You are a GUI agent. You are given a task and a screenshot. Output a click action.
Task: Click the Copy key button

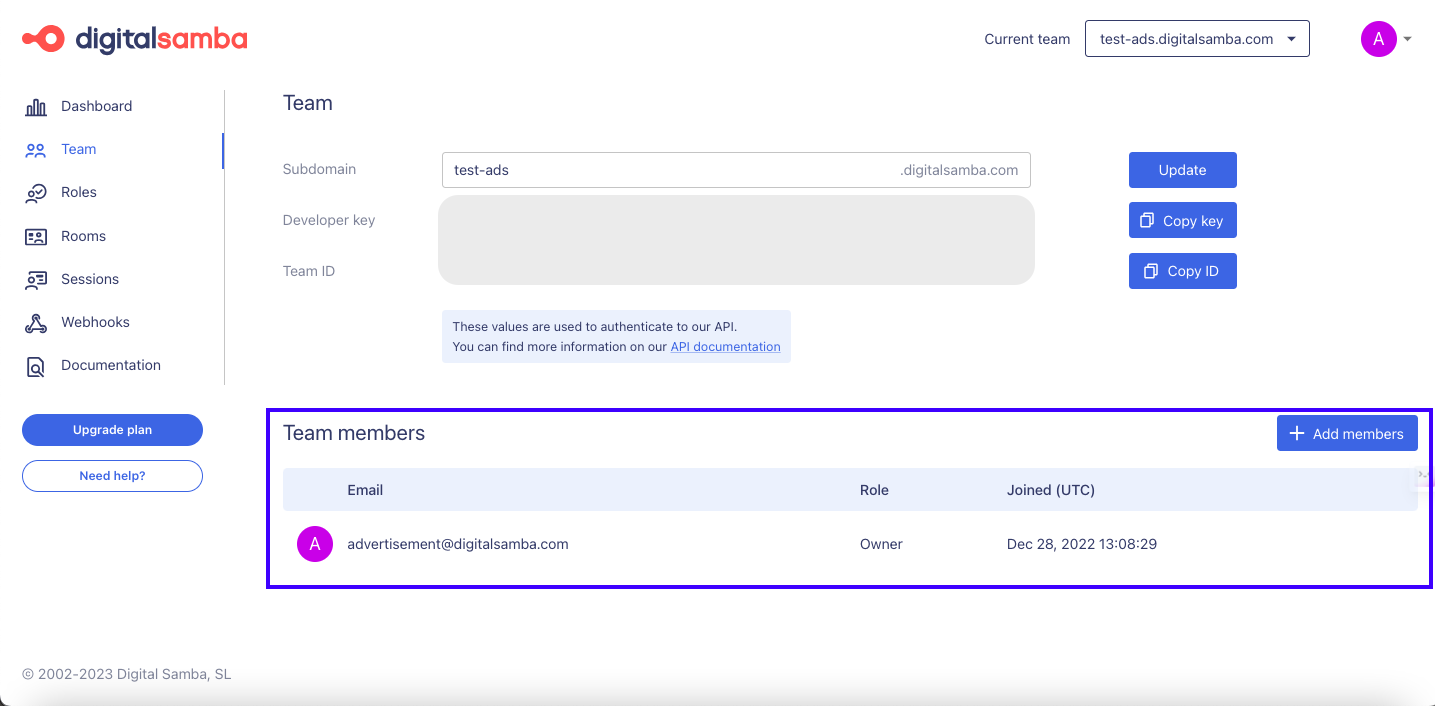[x=1183, y=221]
